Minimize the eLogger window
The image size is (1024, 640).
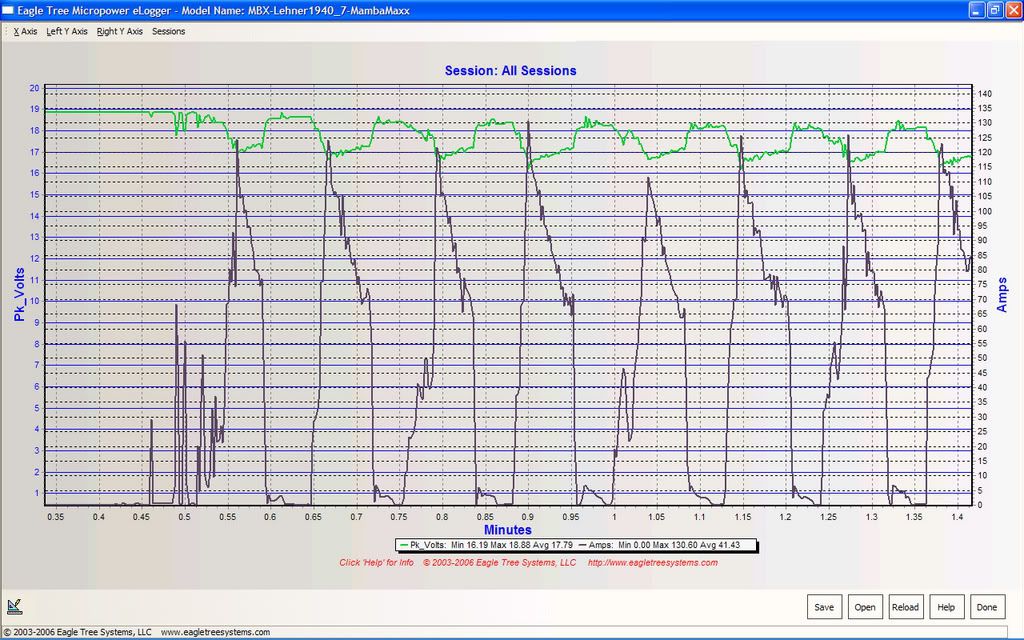point(976,10)
